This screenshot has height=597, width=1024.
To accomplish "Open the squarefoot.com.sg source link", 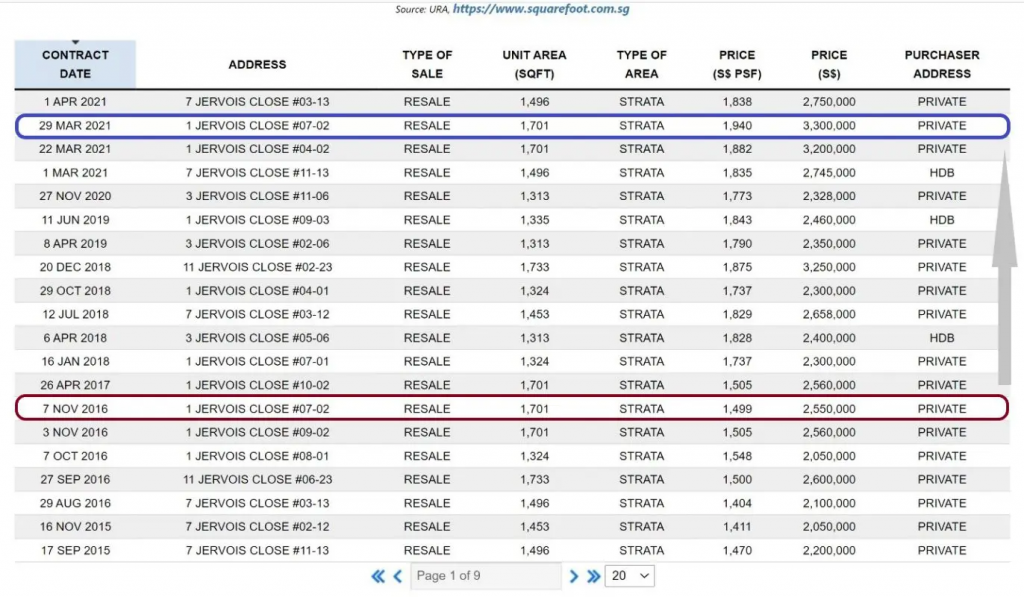I will pos(541,8).
